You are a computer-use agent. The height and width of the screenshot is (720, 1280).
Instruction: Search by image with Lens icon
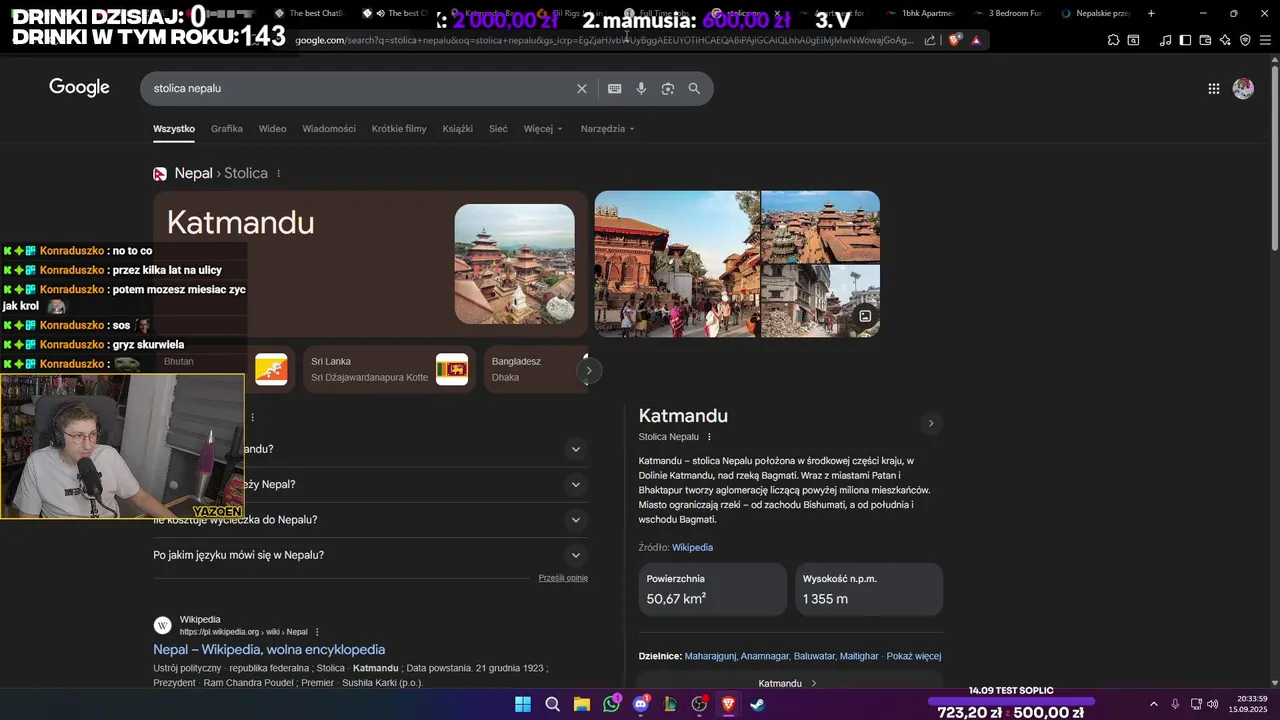(x=668, y=89)
